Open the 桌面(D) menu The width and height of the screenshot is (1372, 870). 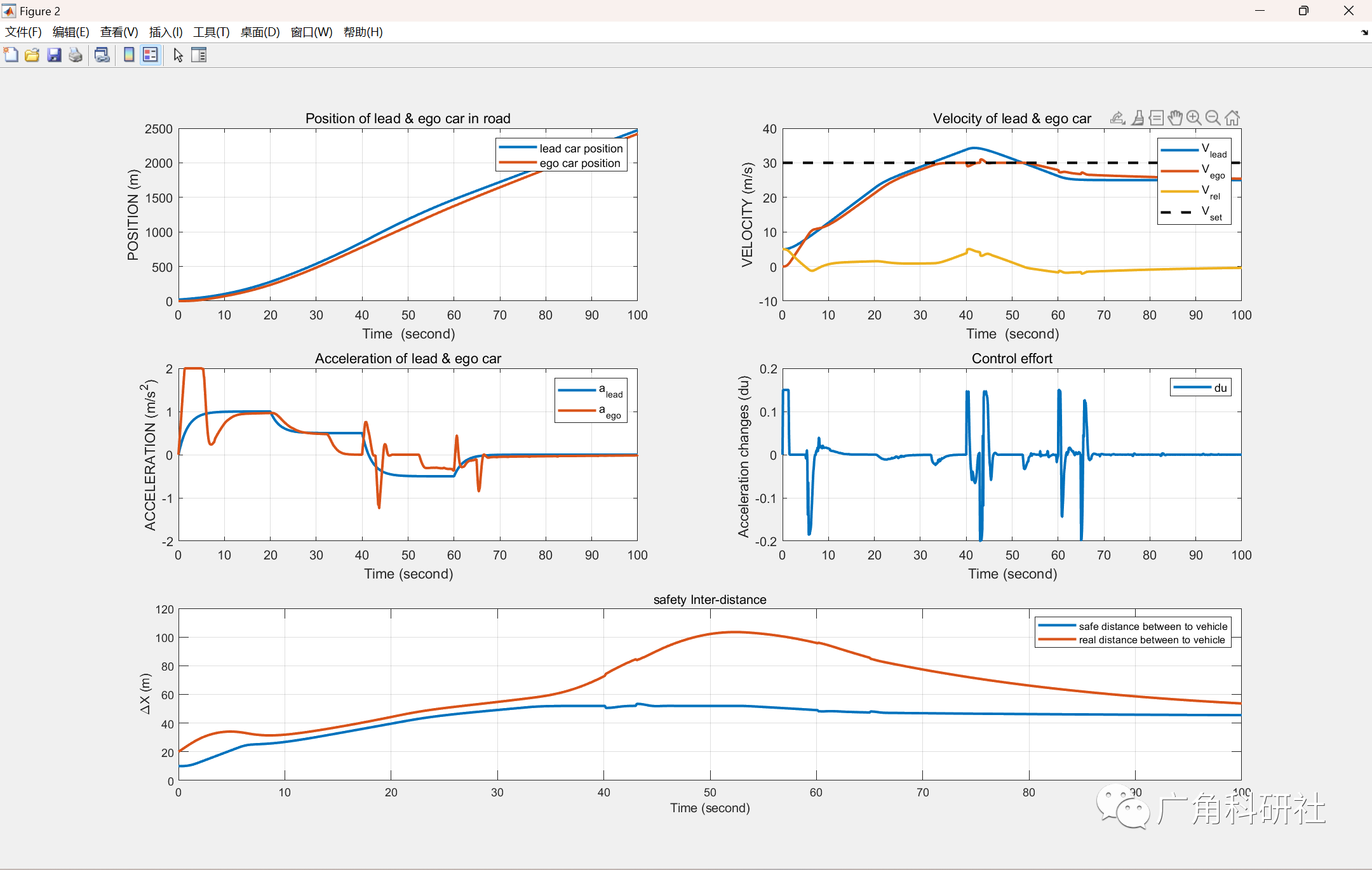click(x=260, y=32)
